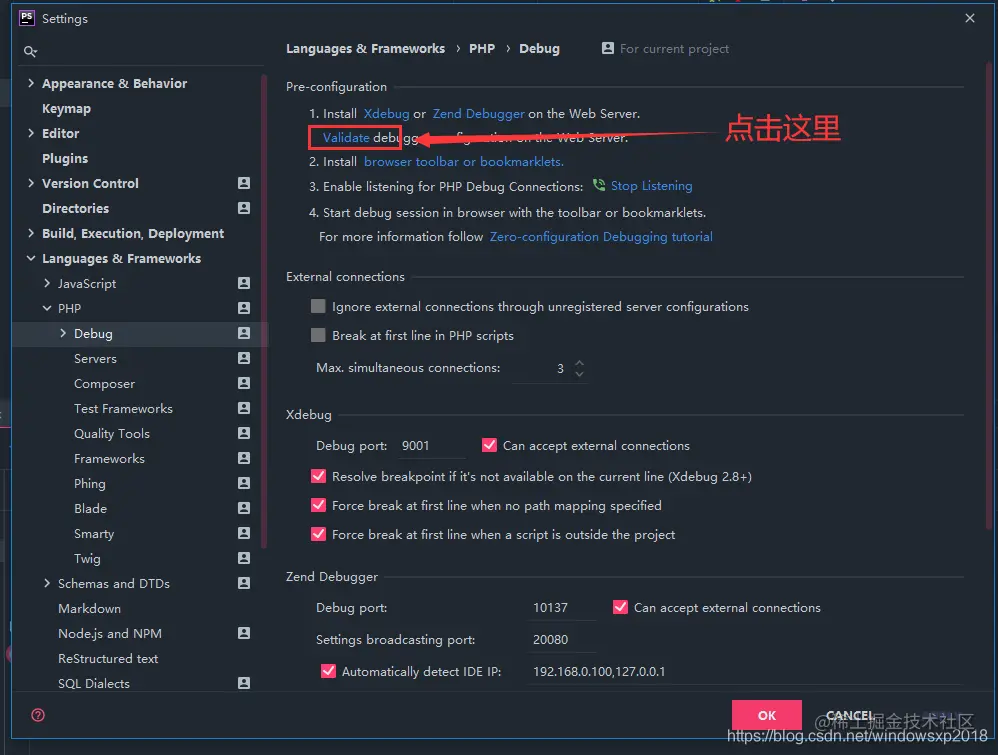Uncheck Resolve breakpoint if not available option
998x755 pixels.
coord(318,476)
